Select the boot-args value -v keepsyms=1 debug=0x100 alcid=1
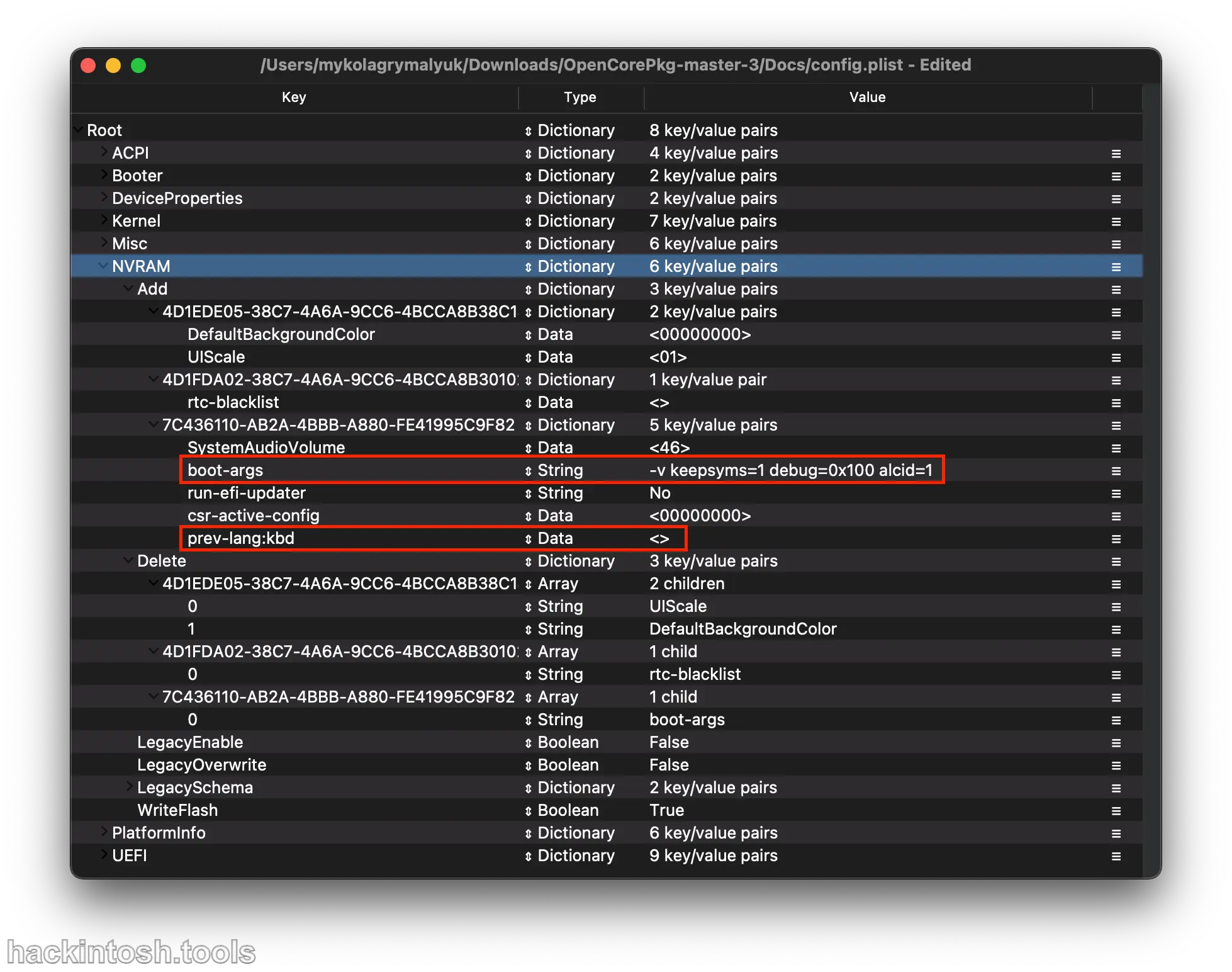Screen dimensions: 1232x972 [791, 470]
